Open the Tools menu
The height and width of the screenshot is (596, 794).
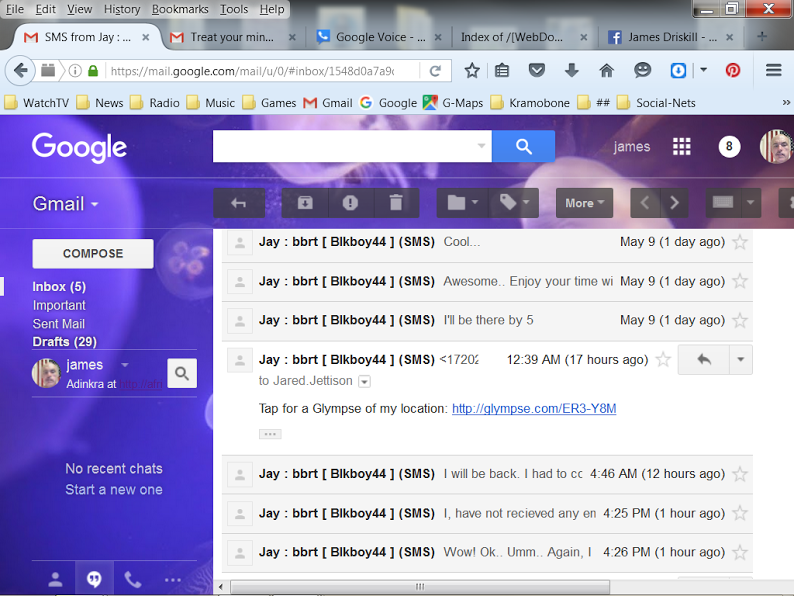[x=234, y=9]
